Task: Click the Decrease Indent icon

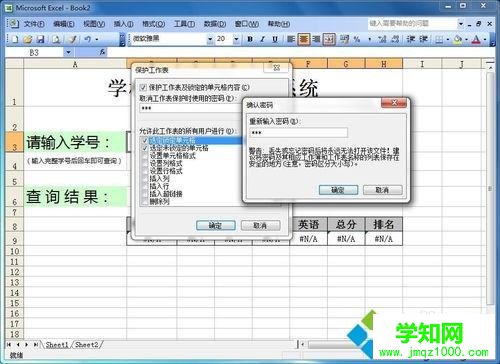Action: (x=411, y=39)
